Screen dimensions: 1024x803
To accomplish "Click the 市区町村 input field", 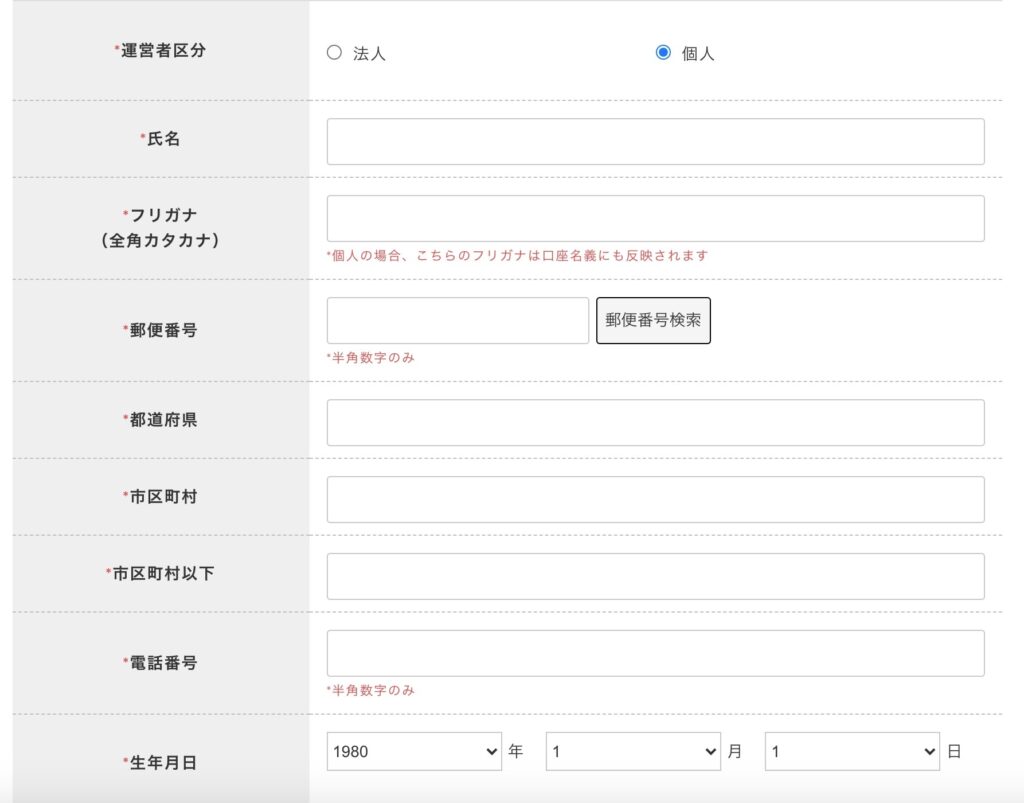I will pyautogui.click(x=655, y=499).
